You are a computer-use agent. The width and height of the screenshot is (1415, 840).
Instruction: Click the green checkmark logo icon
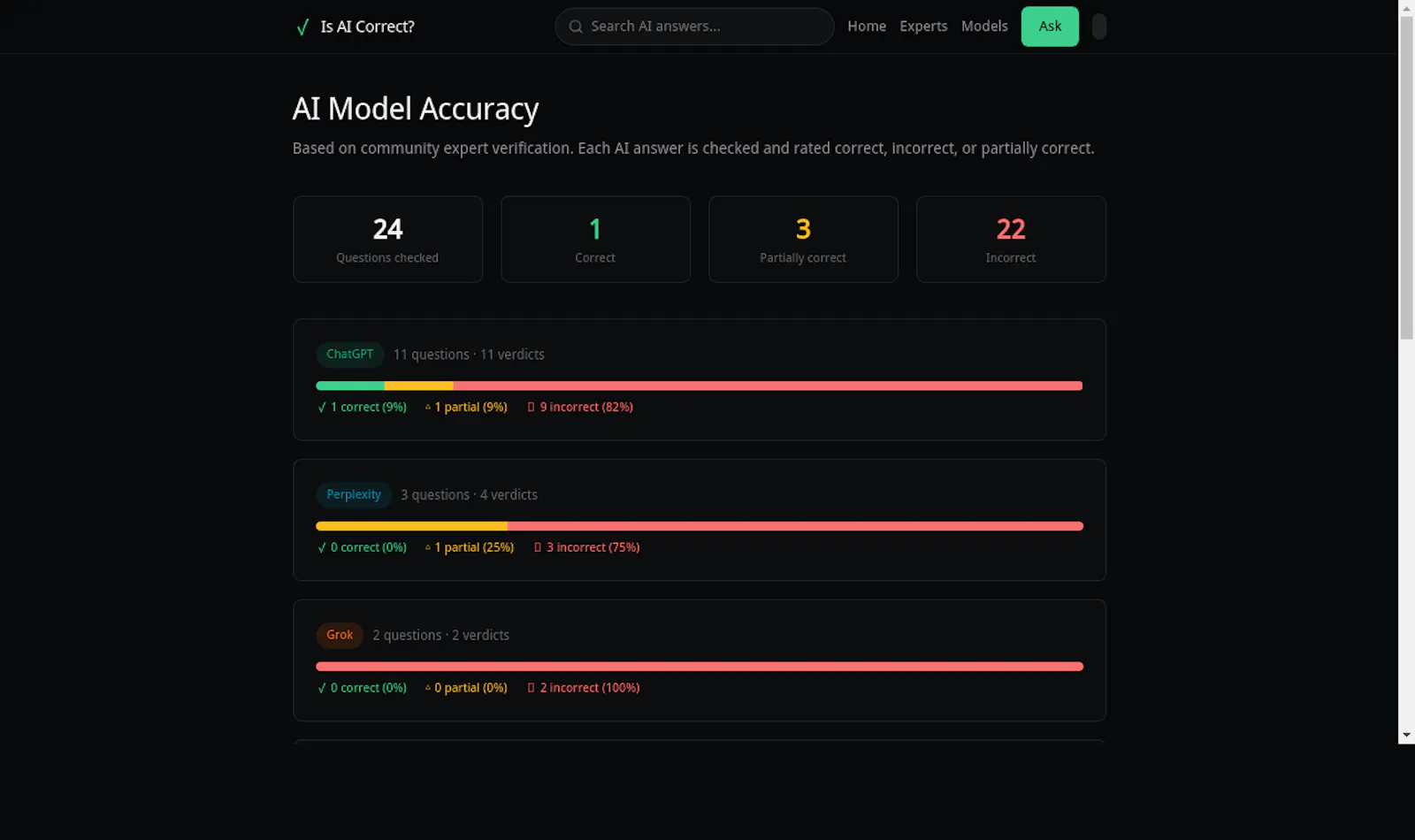(302, 27)
